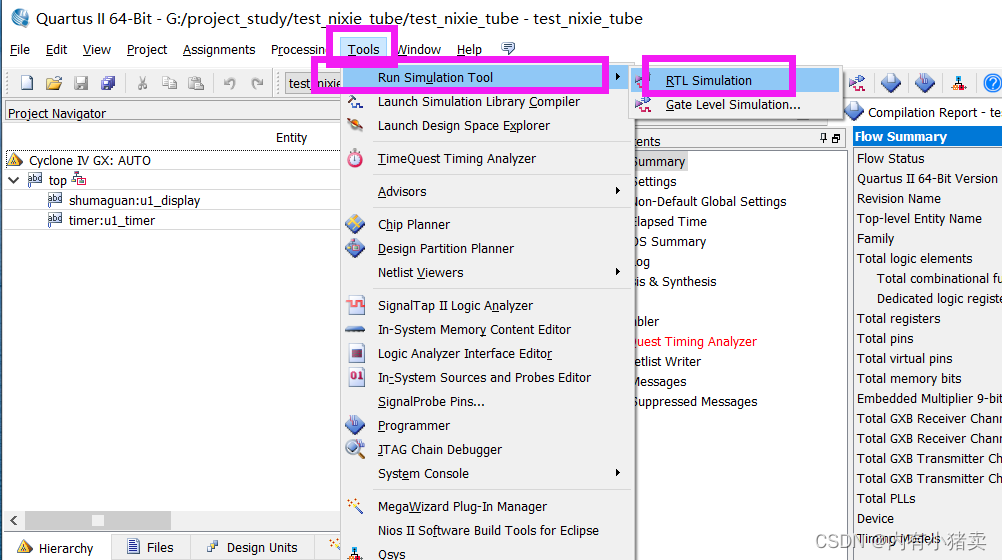Click the blue Help question mark icon
This screenshot has height=560, width=1002.
[992, 82]
